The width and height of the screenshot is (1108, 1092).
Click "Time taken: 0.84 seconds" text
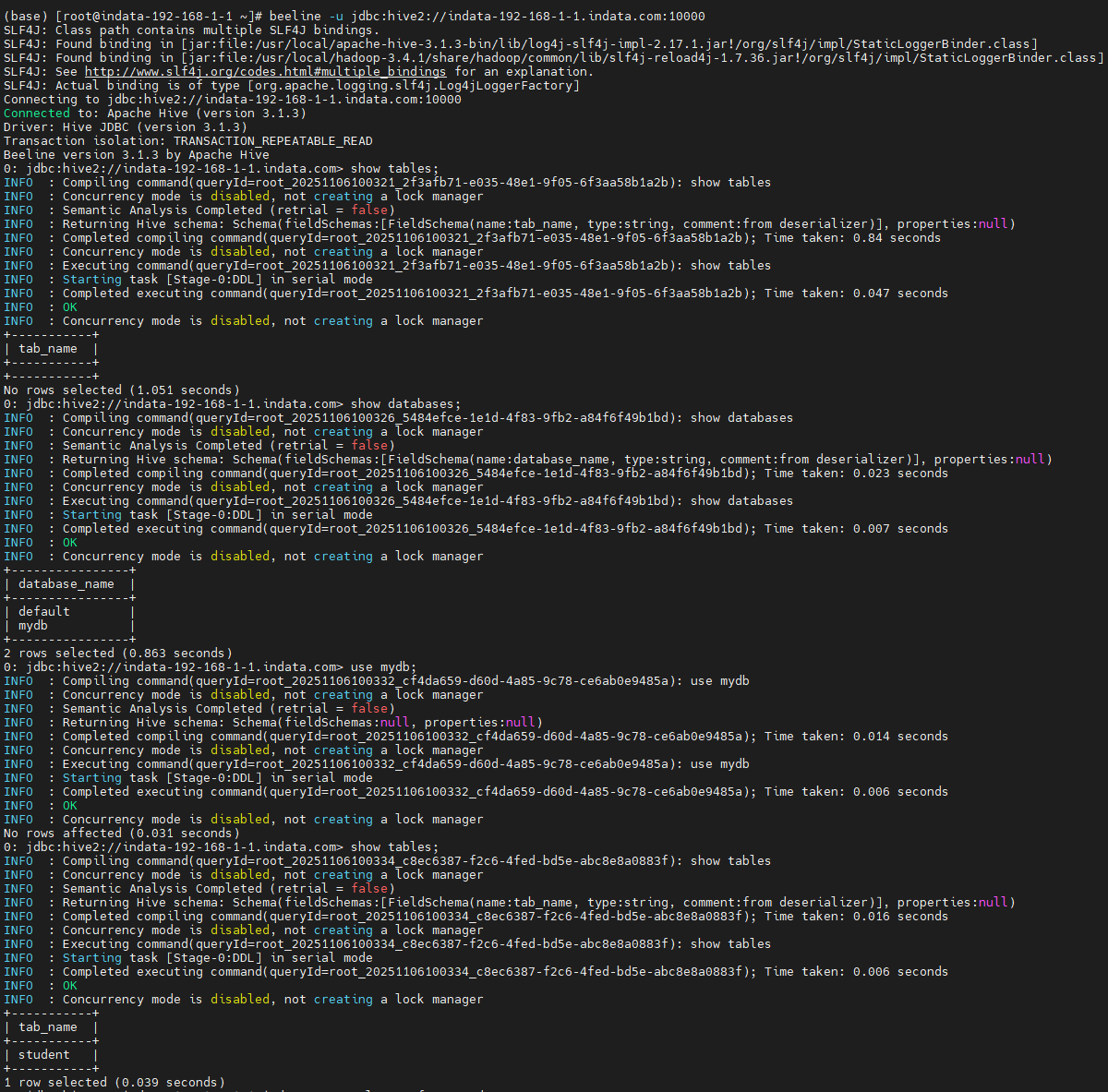pyautogui.click(x=852, y=238)
